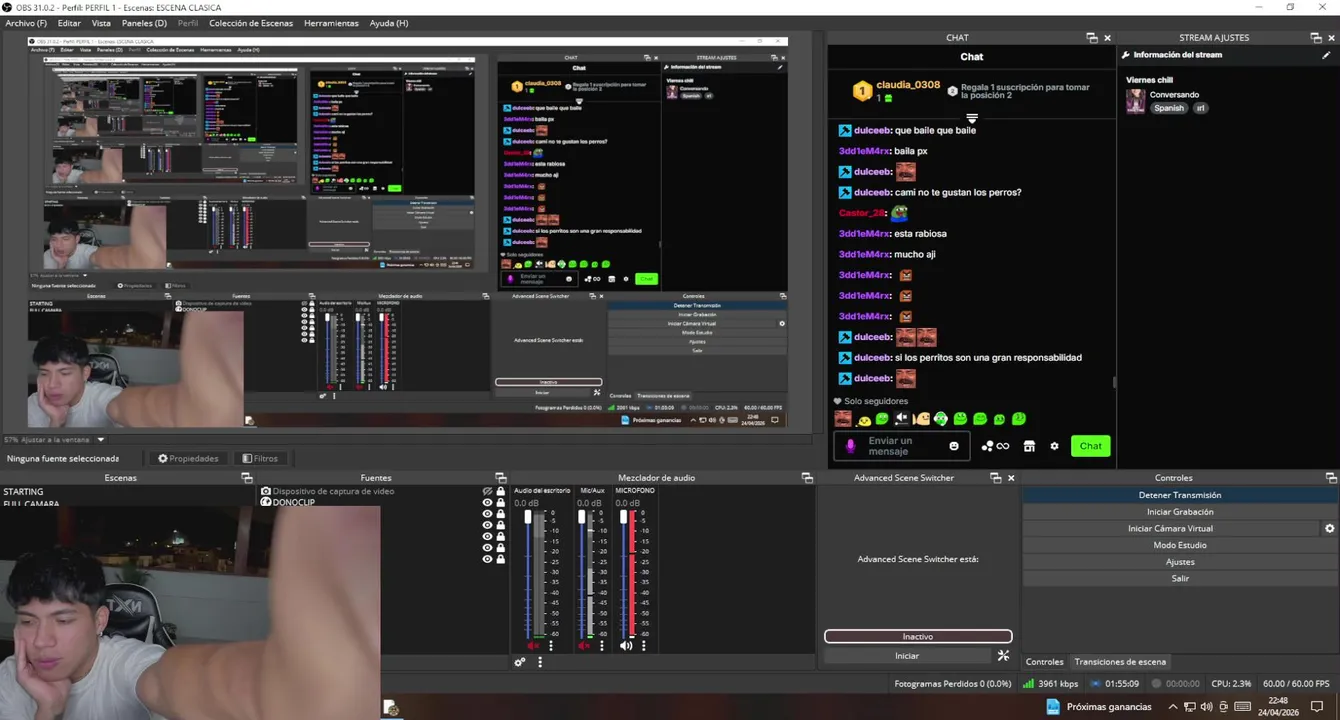Open source Propiedades button
The image size is (1340, 720).
(188, 459)
